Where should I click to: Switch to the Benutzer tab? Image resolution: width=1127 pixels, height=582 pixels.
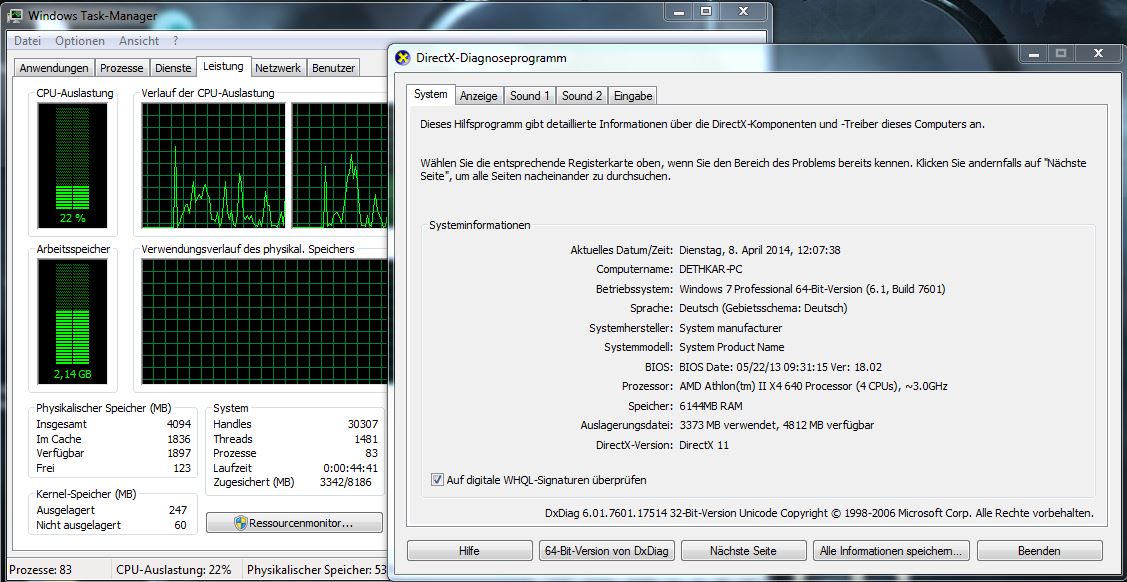[333, 68]
